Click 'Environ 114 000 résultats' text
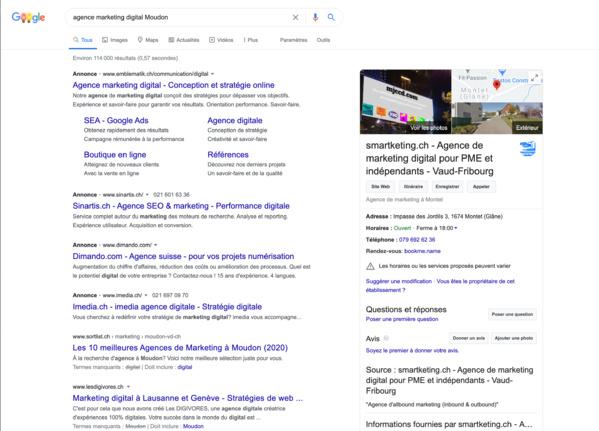 coord(125,58)
